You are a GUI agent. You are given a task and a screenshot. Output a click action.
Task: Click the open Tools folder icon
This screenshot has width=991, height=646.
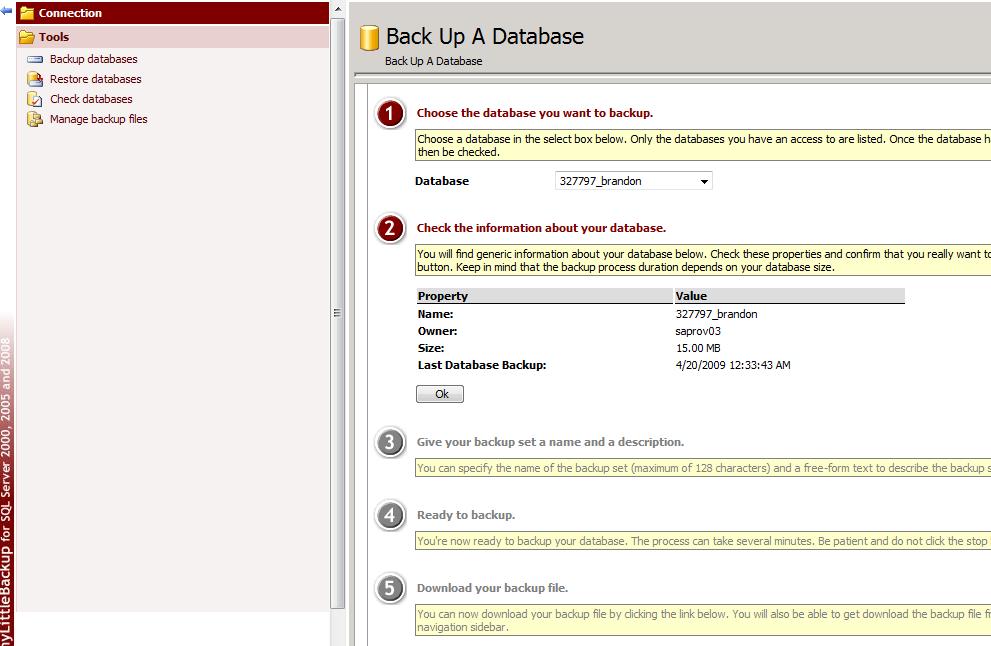pos(27,37)
